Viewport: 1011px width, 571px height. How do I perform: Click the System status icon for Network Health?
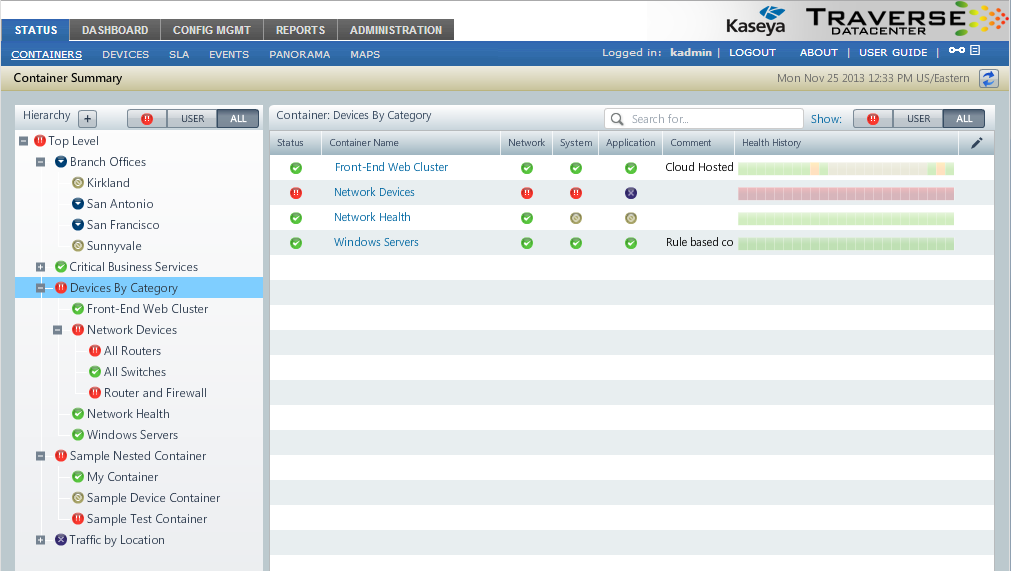tap(576, 218)
